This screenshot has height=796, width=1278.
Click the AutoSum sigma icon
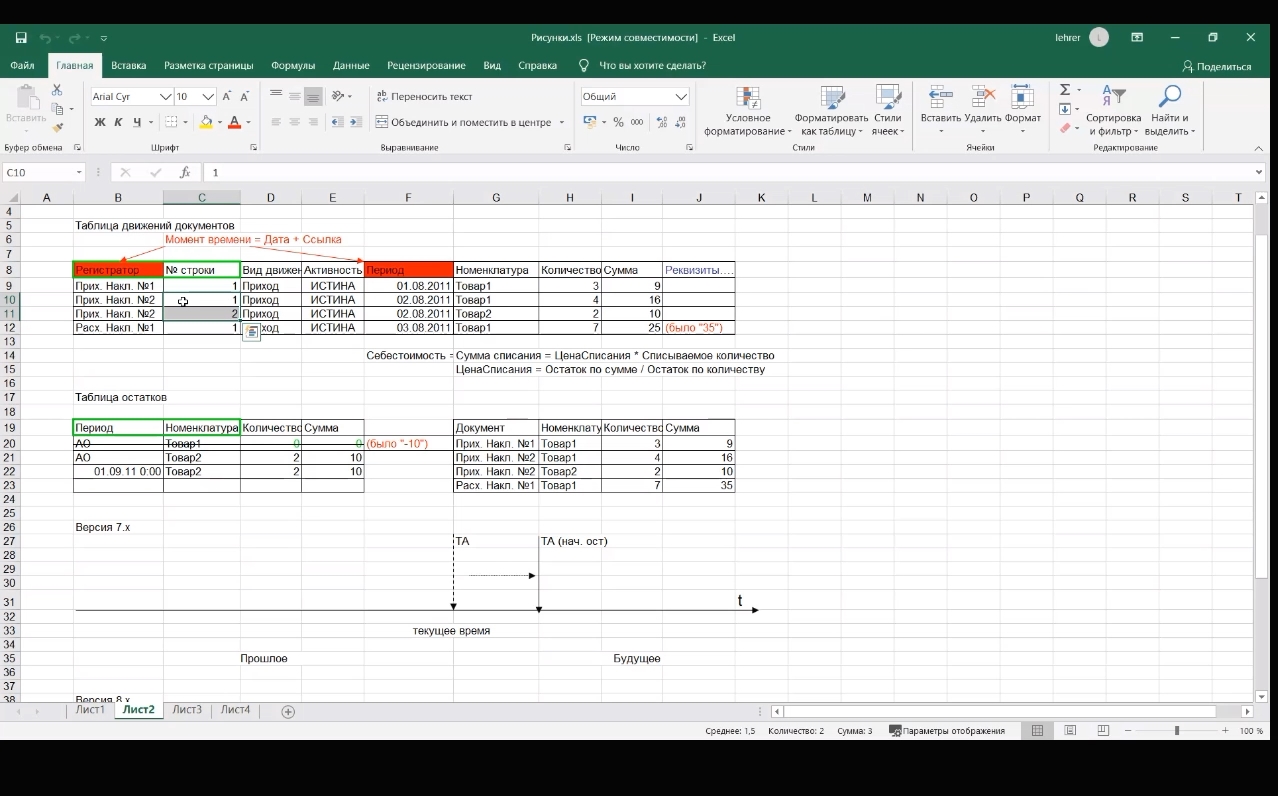tap(1065, 90)
